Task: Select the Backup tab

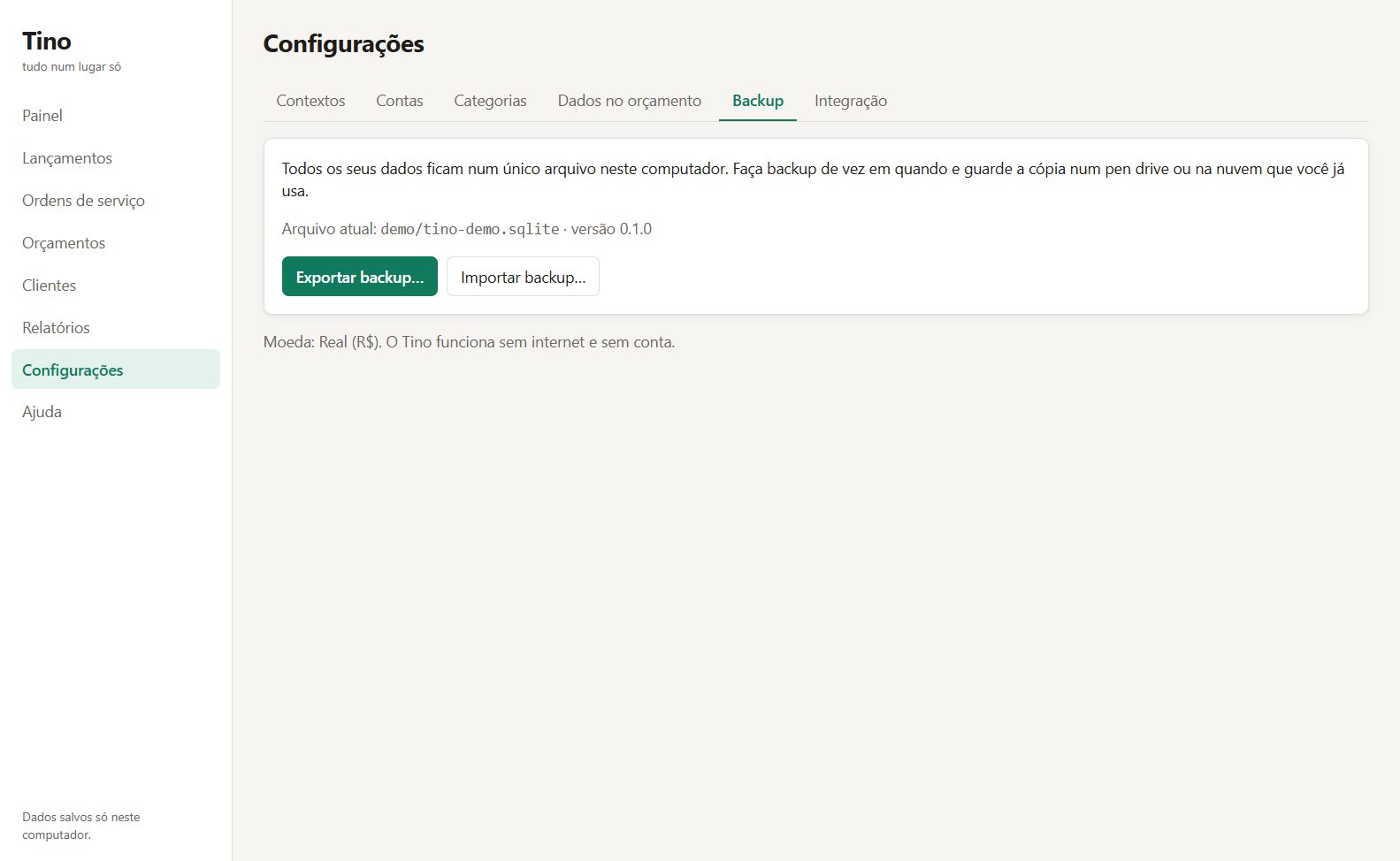Action: (x=758, y=101)
